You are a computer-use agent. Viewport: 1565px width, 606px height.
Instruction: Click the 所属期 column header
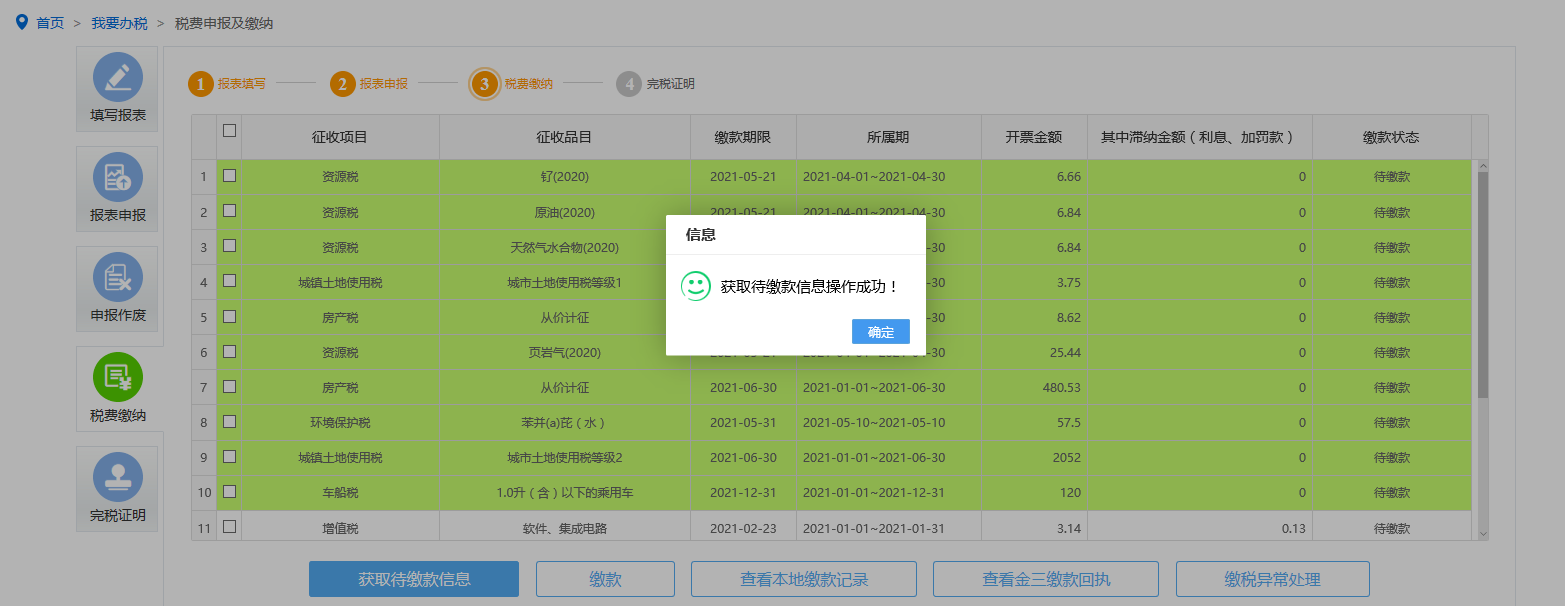click(x=888, y=137)
